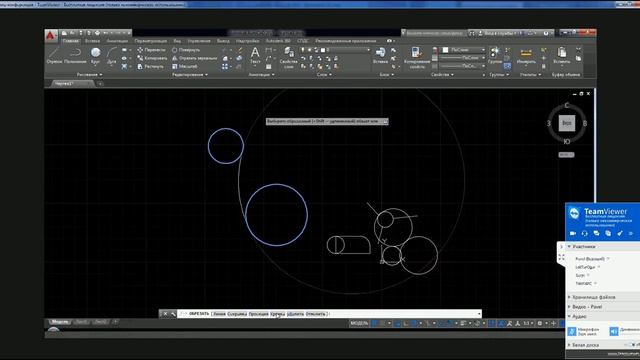Click the Вставить (Paste) icon
The width and height of the screenshot is (640, 360).
click(x=562, y=56)
